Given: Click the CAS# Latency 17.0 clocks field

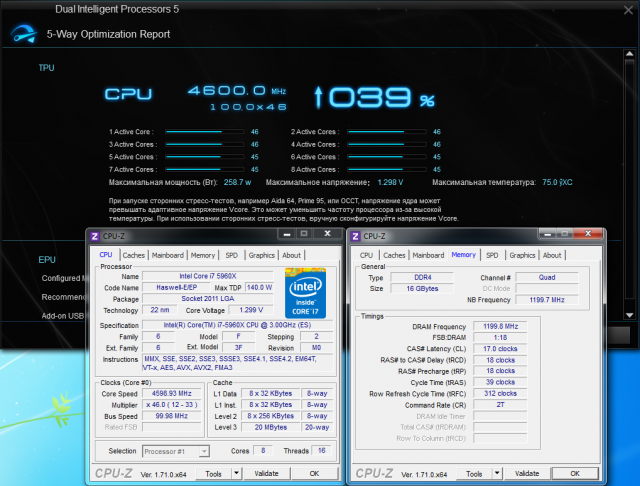Looking at the screenshot, I should coord(500,349).
